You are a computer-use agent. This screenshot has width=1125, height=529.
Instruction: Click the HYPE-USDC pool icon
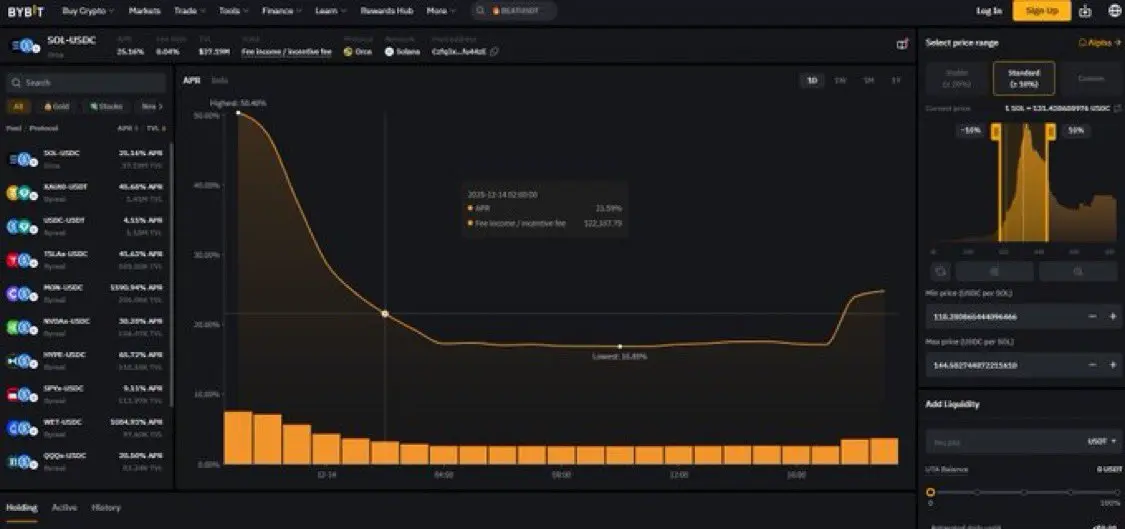pyautogui.click(x=22, y=360)
